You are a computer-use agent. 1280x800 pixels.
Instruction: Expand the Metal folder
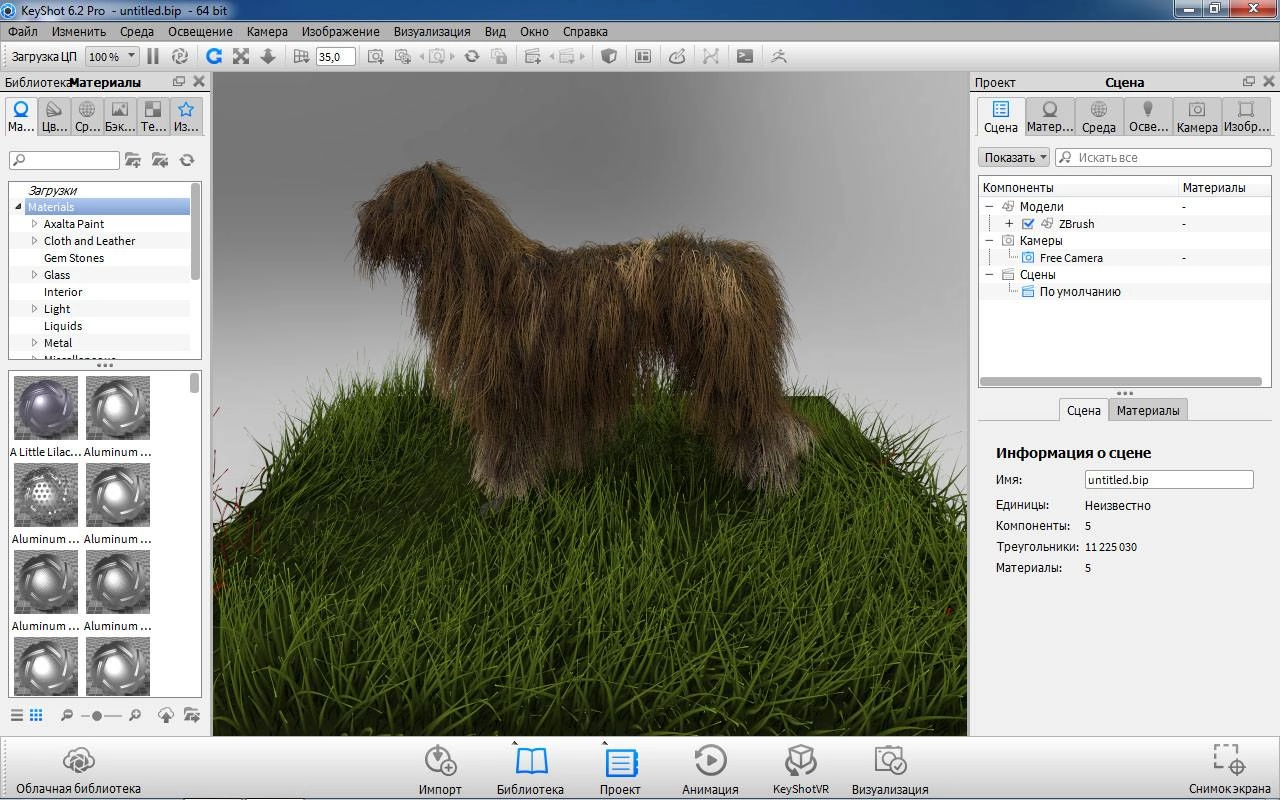coord(35,343)
